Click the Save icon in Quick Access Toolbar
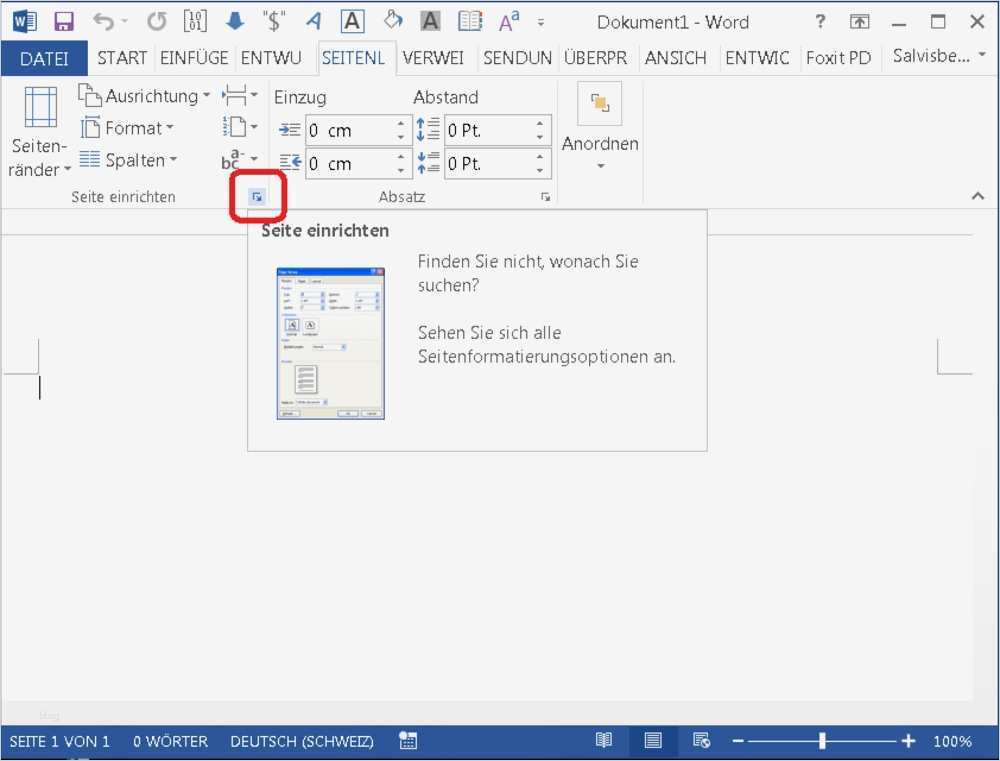 [x=64, y=20]
